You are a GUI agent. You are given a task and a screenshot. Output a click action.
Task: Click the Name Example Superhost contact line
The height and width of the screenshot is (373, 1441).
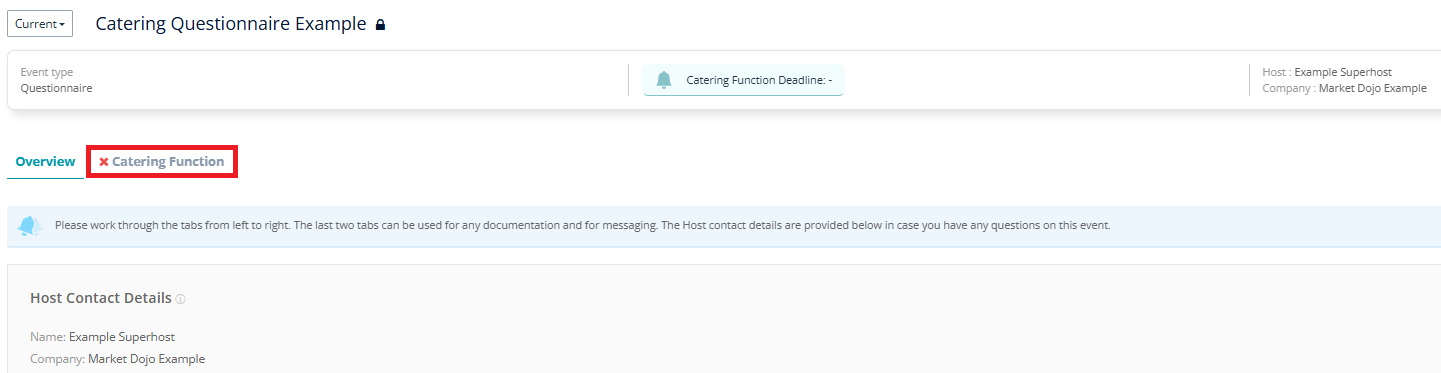pos(103,337)
